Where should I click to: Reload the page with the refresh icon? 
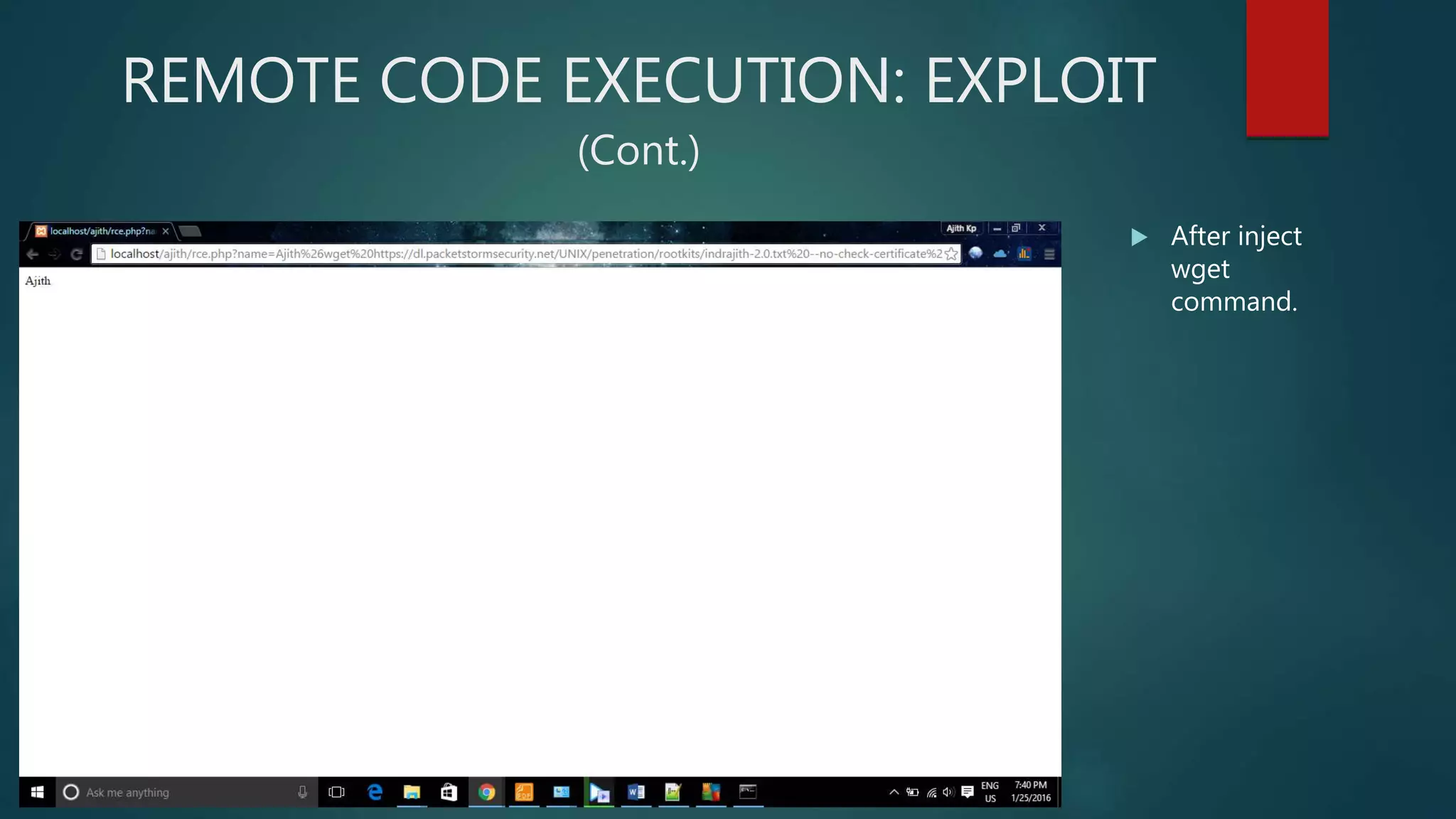coord(77,254)
